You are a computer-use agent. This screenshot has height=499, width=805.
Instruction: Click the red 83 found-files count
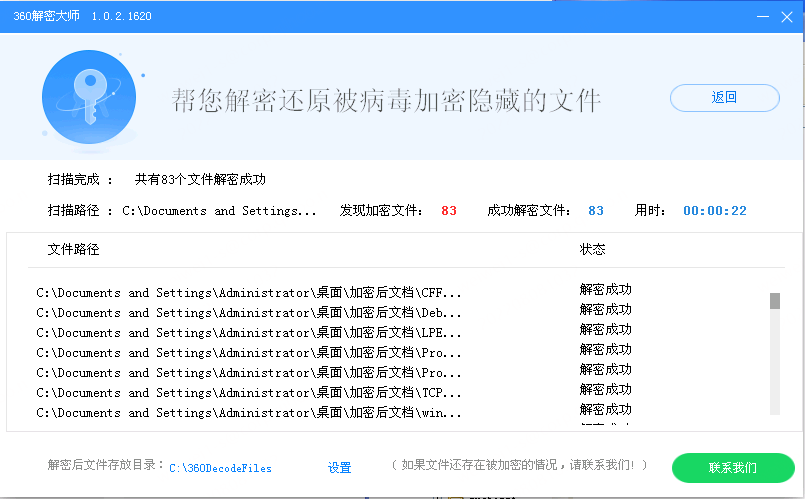pyautogui.click(x=449, y=210)
